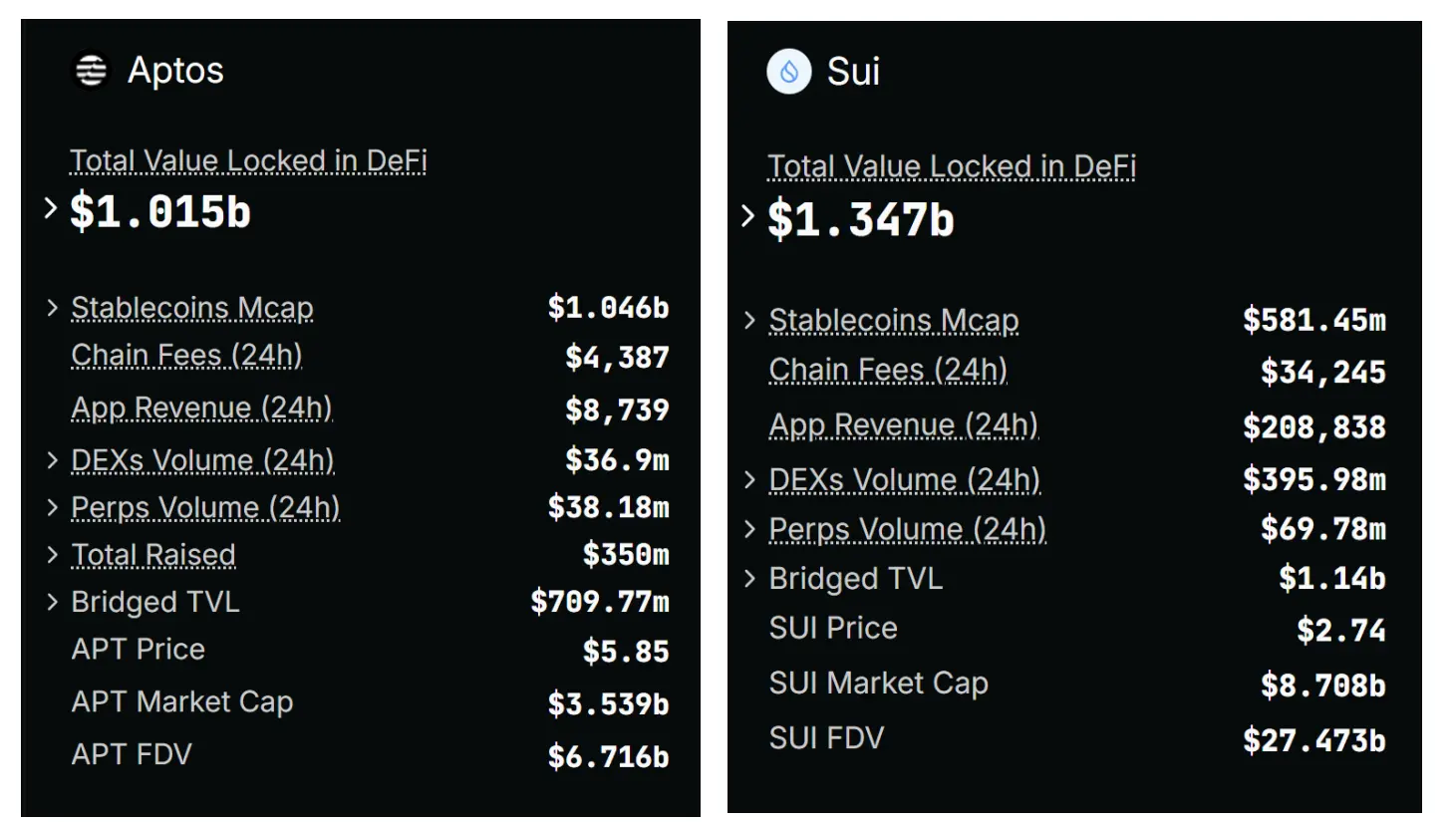Screen dimensions: 1456x822
Task: Expand Aptos Bridged TVL chevron
Action: (53, 601)
